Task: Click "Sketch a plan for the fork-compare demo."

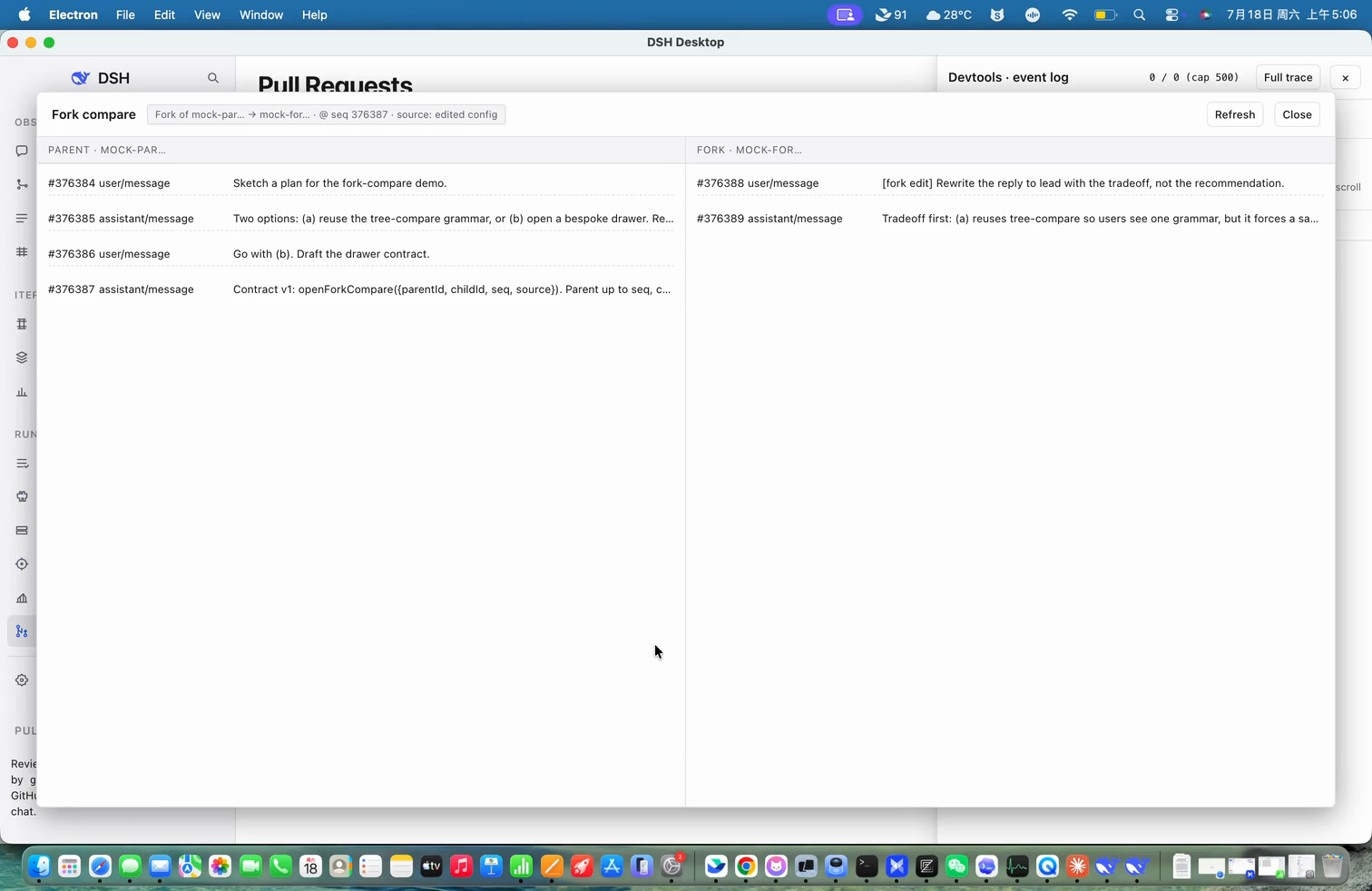Action: (339, 183)
